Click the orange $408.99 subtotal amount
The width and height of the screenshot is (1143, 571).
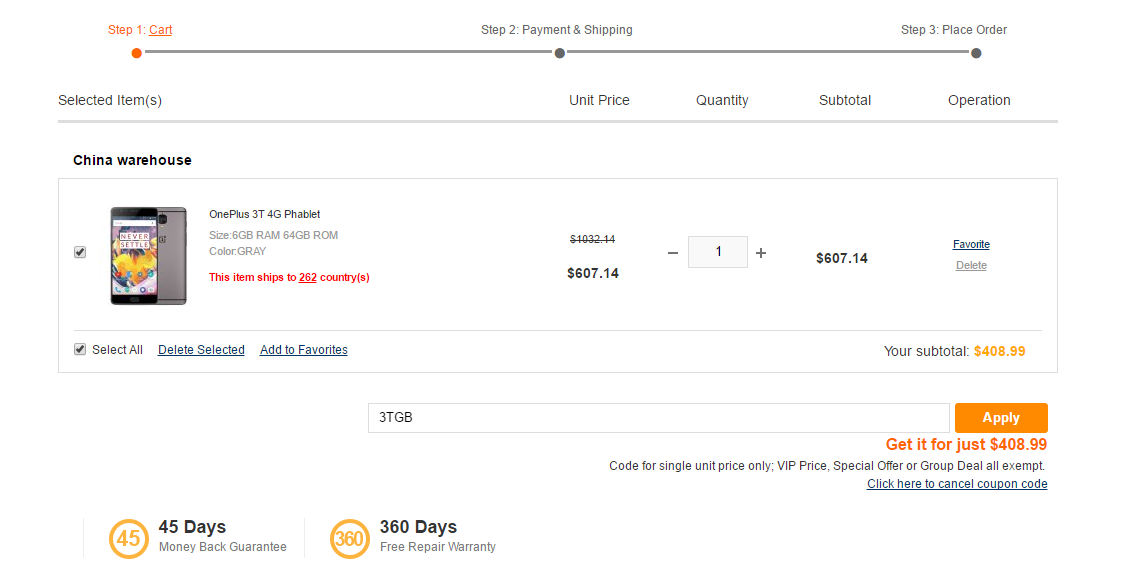999,351
